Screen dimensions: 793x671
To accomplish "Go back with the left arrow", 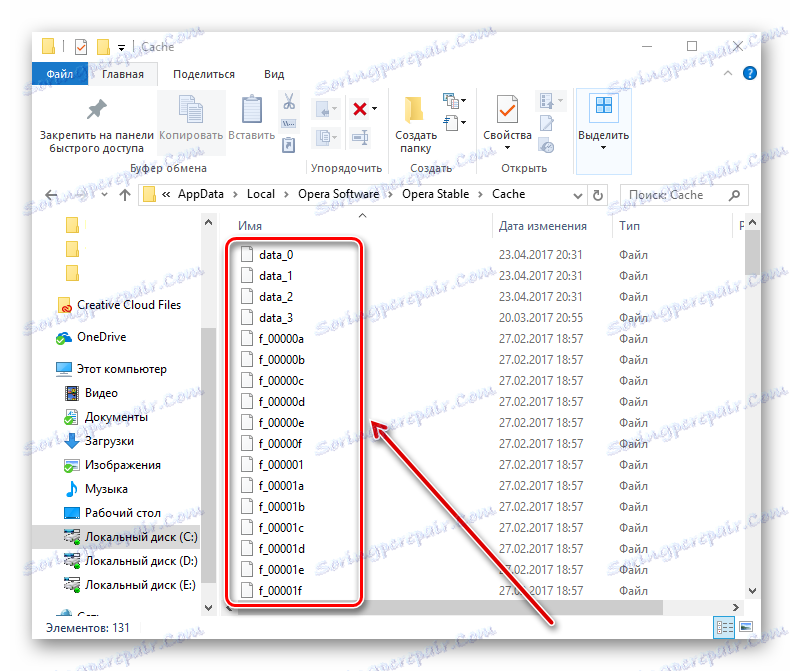I will click(x=51, y=195).
